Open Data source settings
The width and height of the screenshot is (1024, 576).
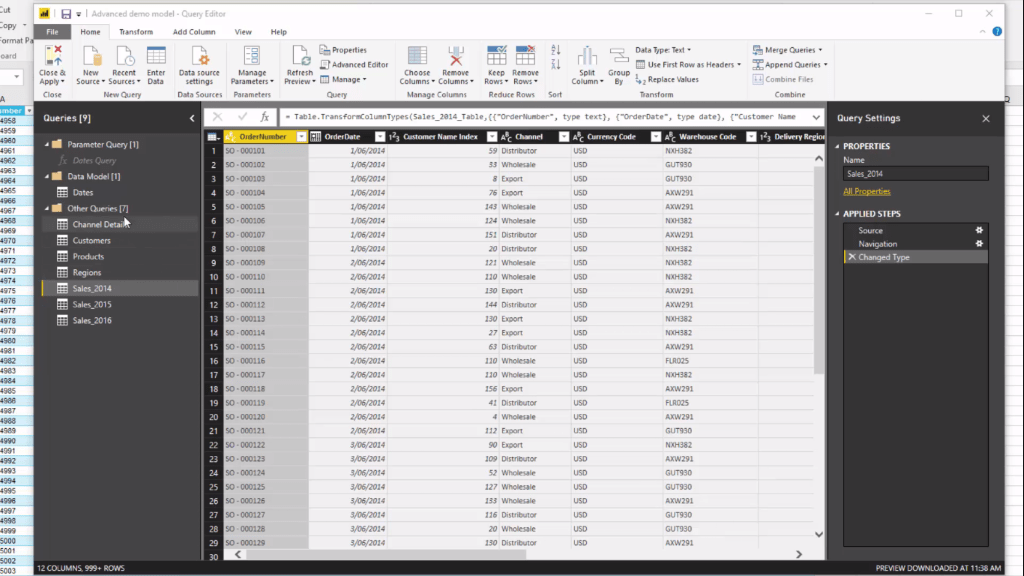click(x=199, y=57)
